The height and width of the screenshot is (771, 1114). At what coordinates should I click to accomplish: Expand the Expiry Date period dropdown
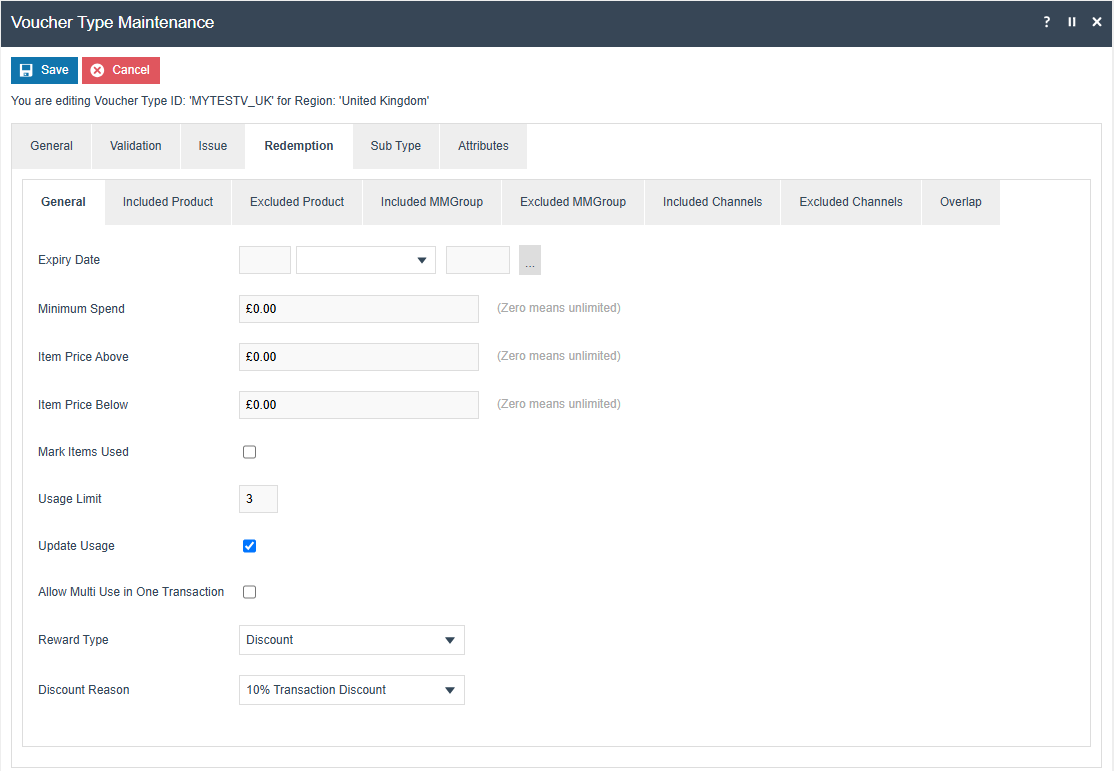[x=366, y=260]
